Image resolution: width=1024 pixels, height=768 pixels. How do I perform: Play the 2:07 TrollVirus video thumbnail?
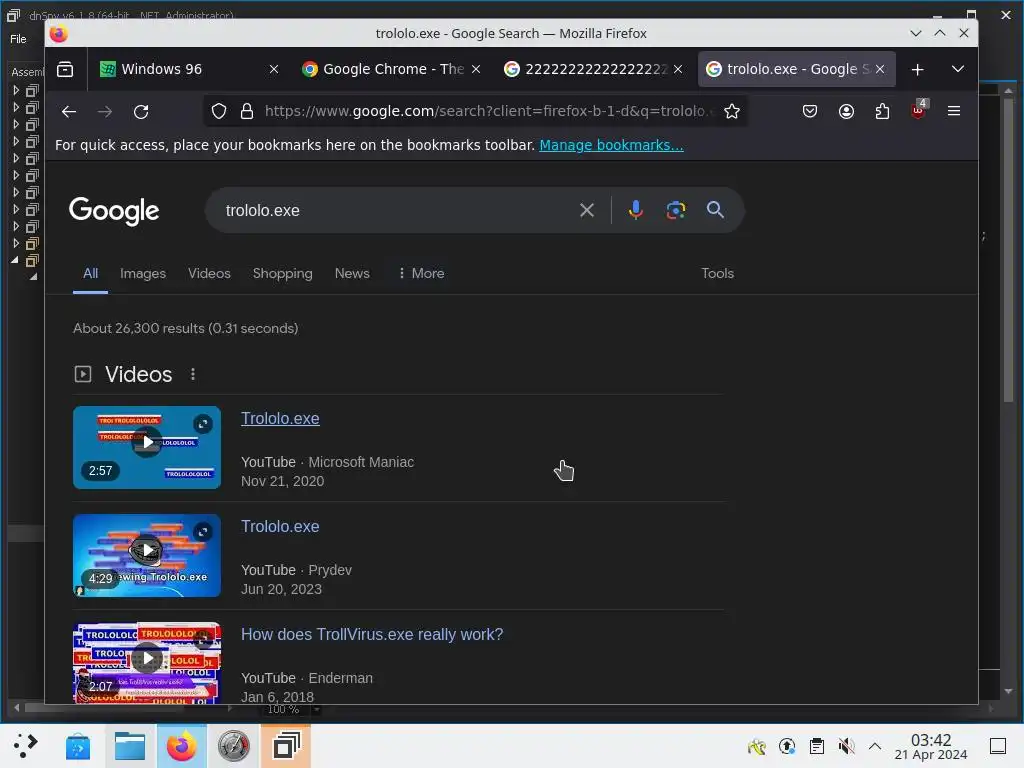click(x=147, y=662)
